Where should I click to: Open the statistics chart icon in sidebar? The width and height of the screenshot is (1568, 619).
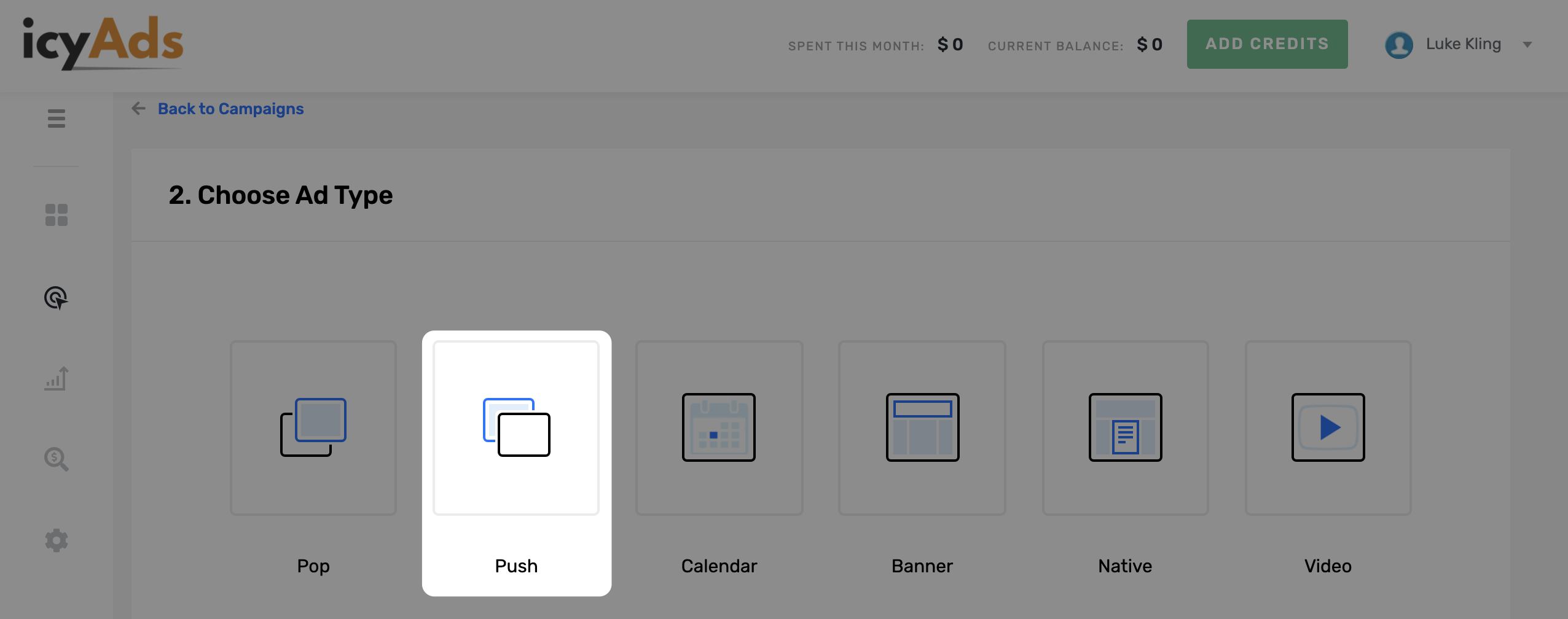coord(56,378)
